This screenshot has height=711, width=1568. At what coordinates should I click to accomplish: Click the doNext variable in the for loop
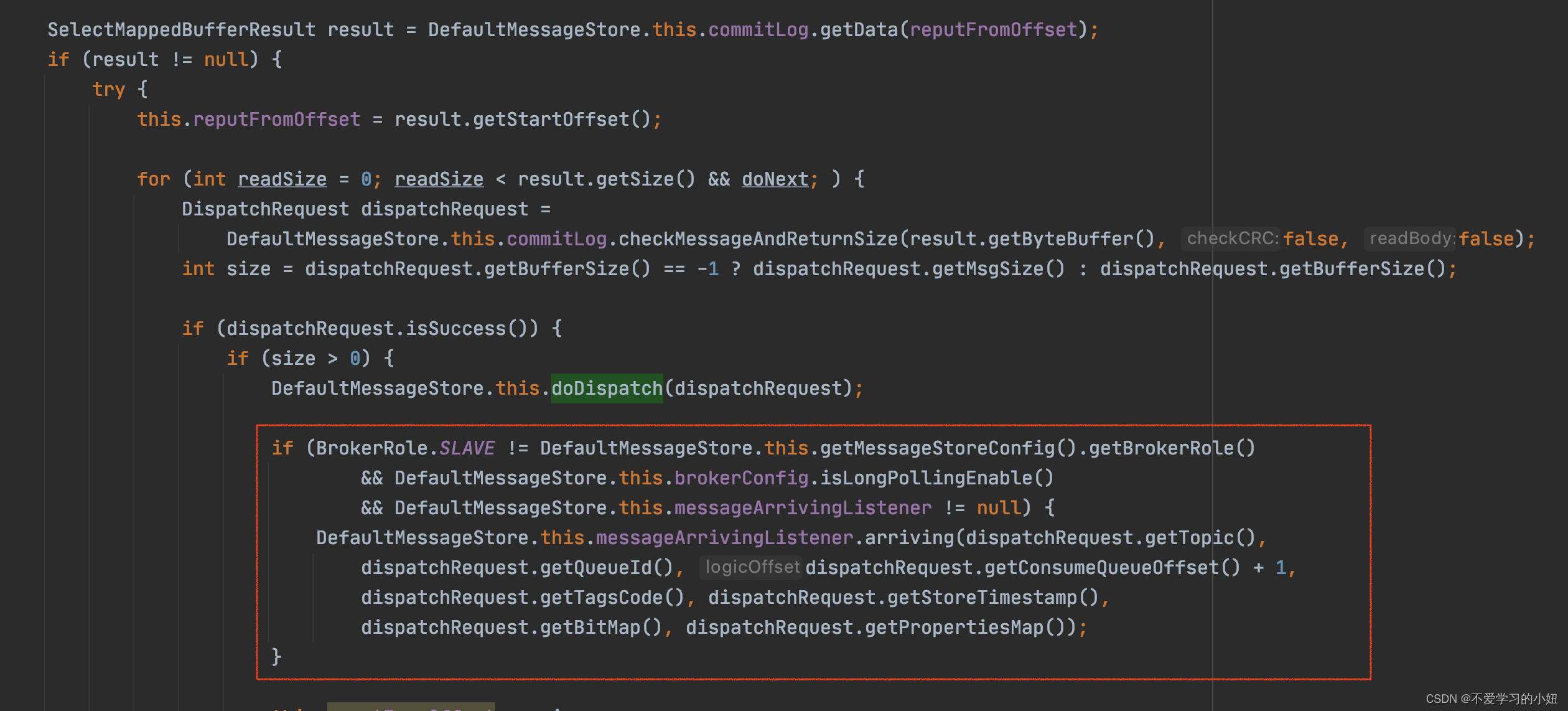pyautogui.click(x=775, y=179)
